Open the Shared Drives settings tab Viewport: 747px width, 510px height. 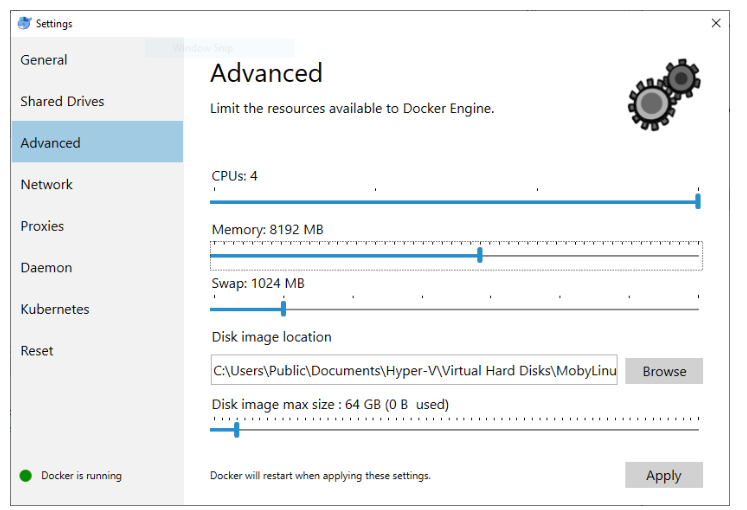(x=97, y=101)
